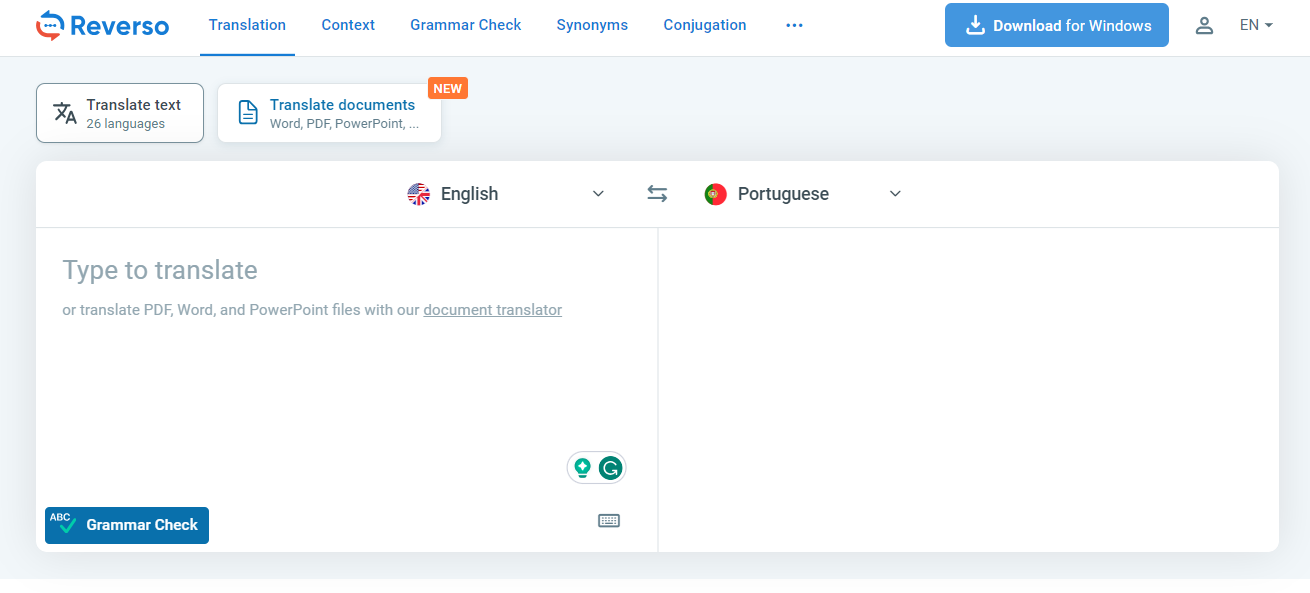Viewport: 1310px width, 593px height.
Task: Click the Grammarly G icon
Action: 610,467
